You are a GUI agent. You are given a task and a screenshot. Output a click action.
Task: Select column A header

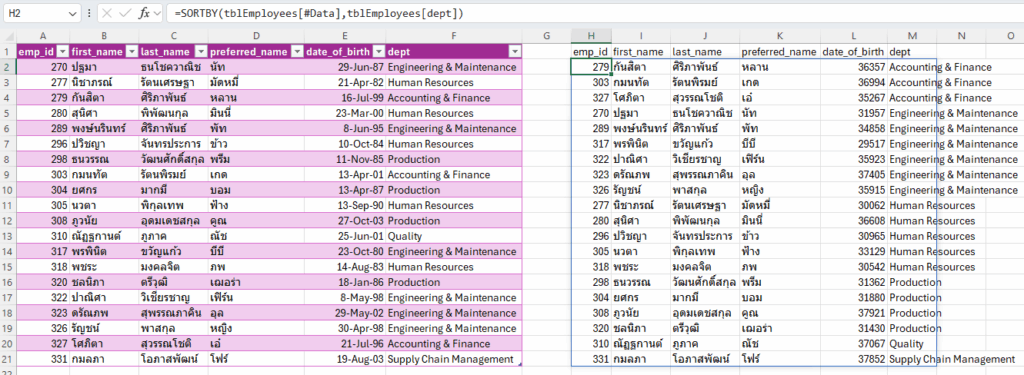43,36
